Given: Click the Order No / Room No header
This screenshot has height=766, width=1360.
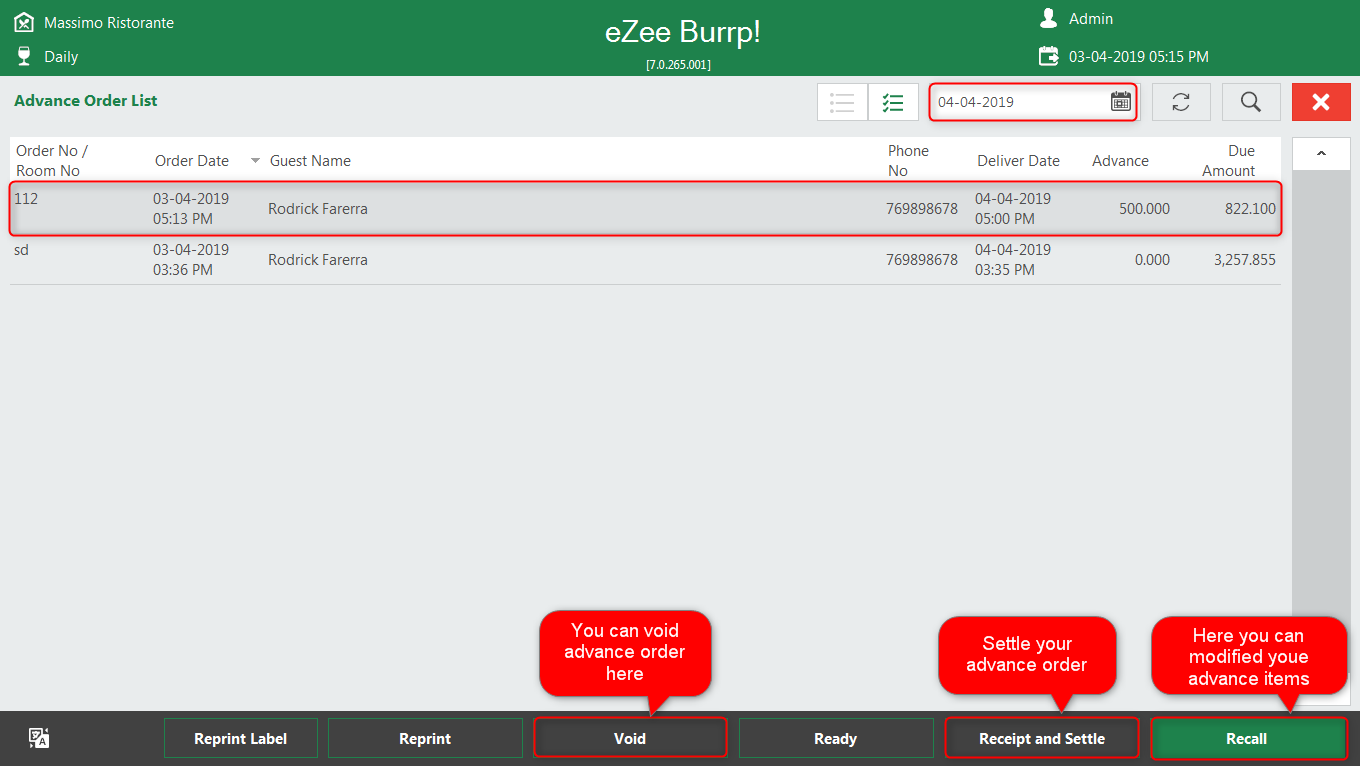Looking at the screenshot, I should (52, 161).
